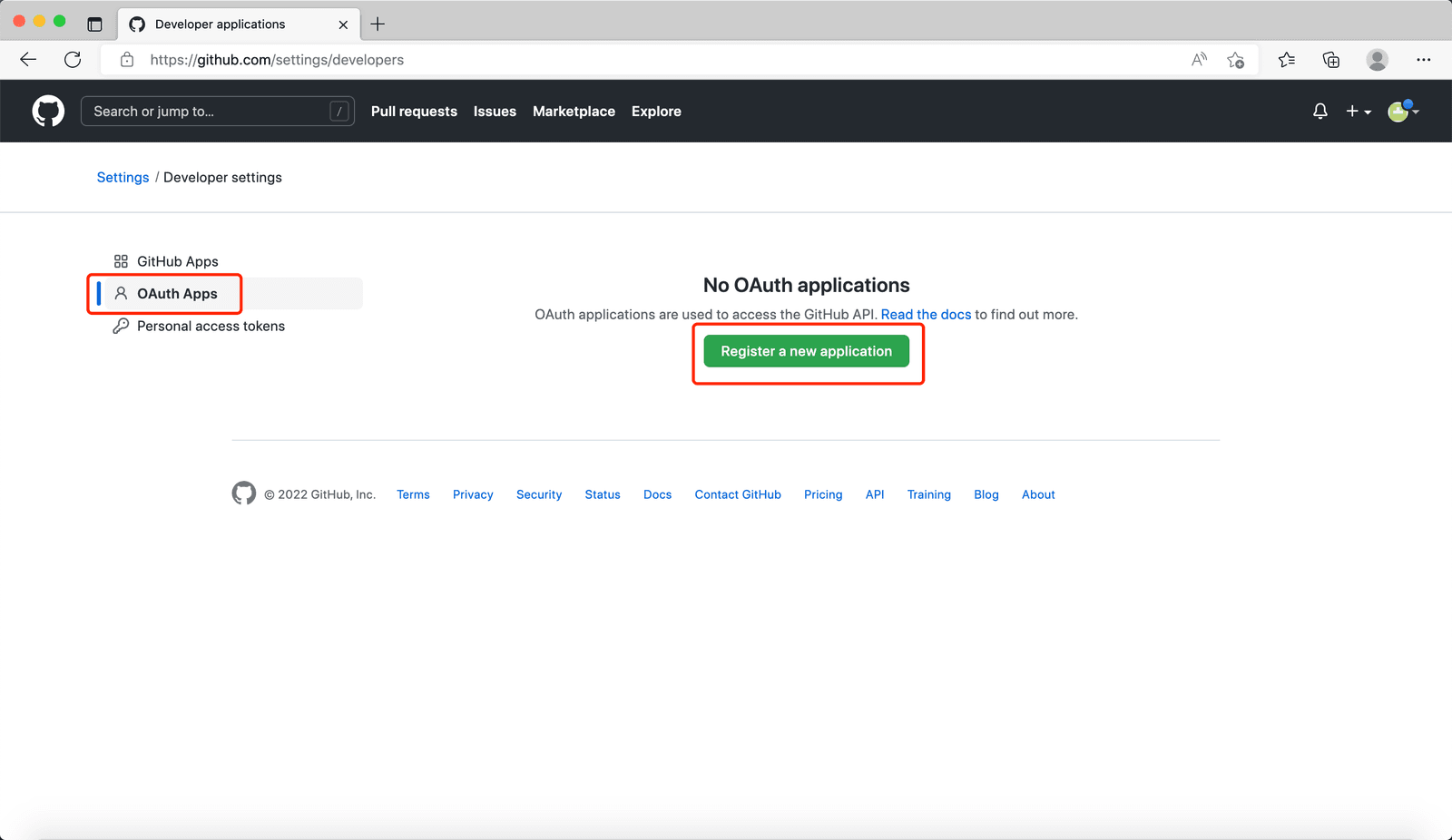The height and width of the screenshot is (840, 1452).
Task: Open browser Settings and more menu
Action: pos(1423,60)
